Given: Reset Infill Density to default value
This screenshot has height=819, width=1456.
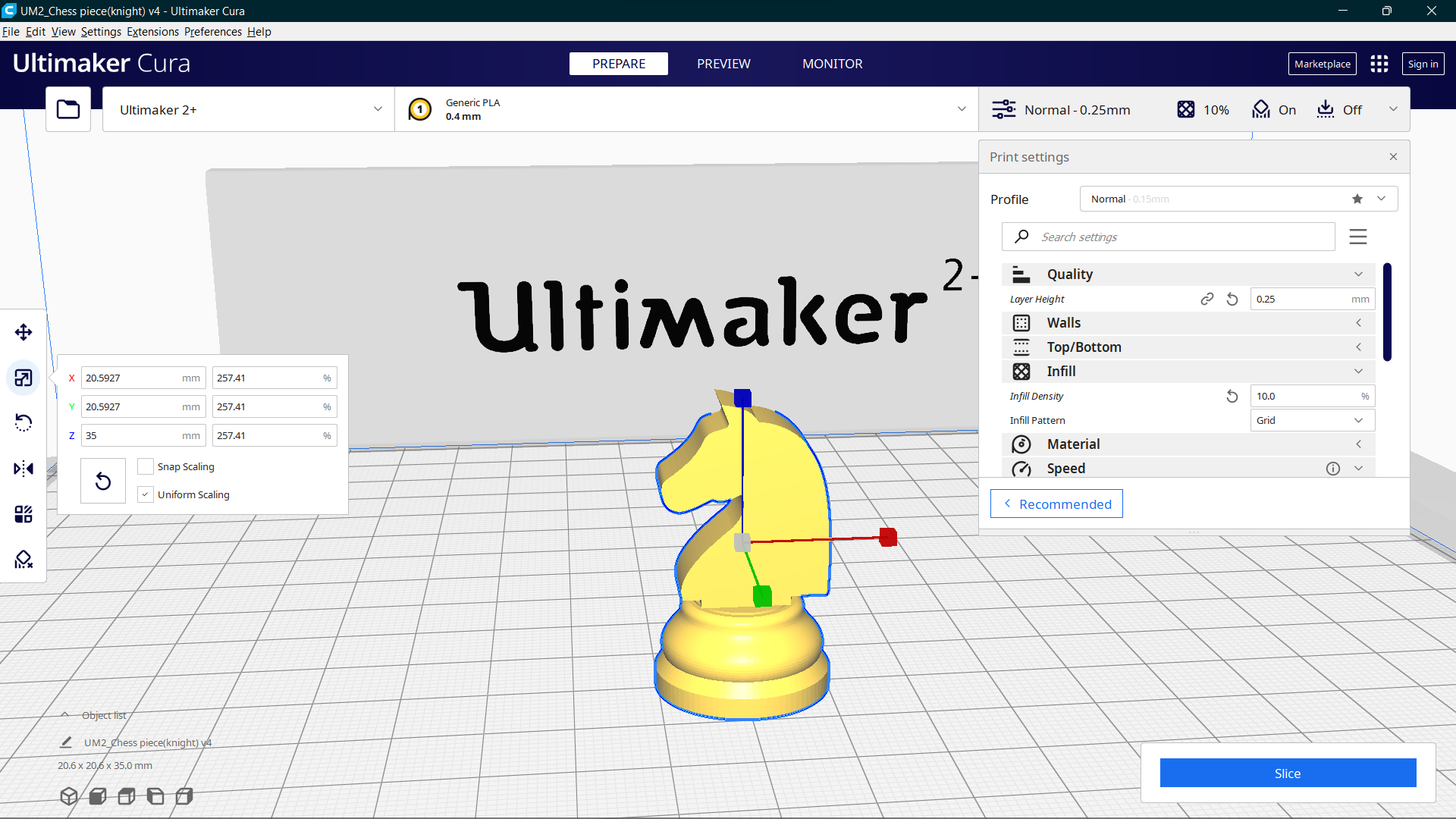Looking at the screenshot, I should click(x=1232, y=396).
